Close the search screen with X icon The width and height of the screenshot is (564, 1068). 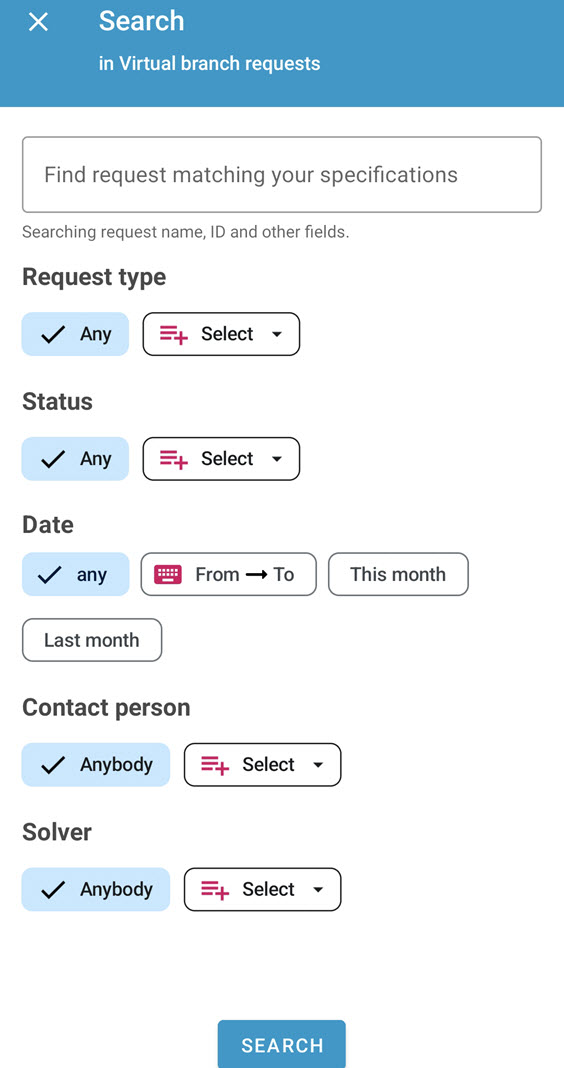coord(38,22)
